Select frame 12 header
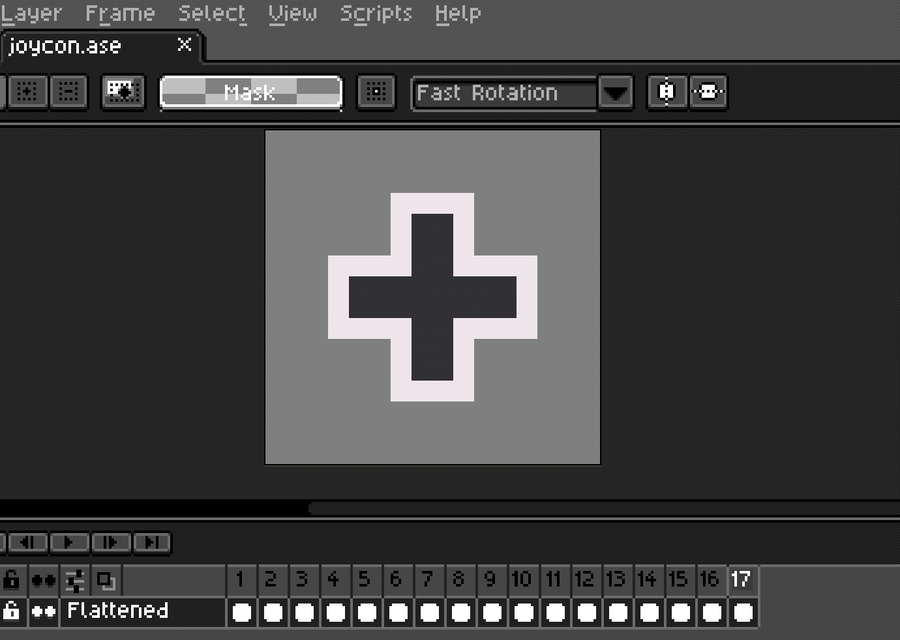900x640 pixels. point(586,580)
